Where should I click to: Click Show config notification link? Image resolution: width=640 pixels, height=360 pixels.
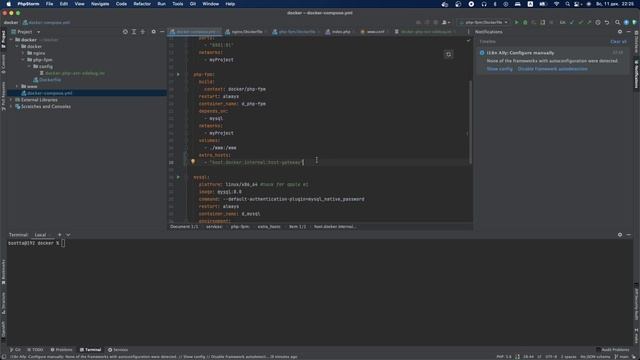pyautogui.click(x=500, y=69)
